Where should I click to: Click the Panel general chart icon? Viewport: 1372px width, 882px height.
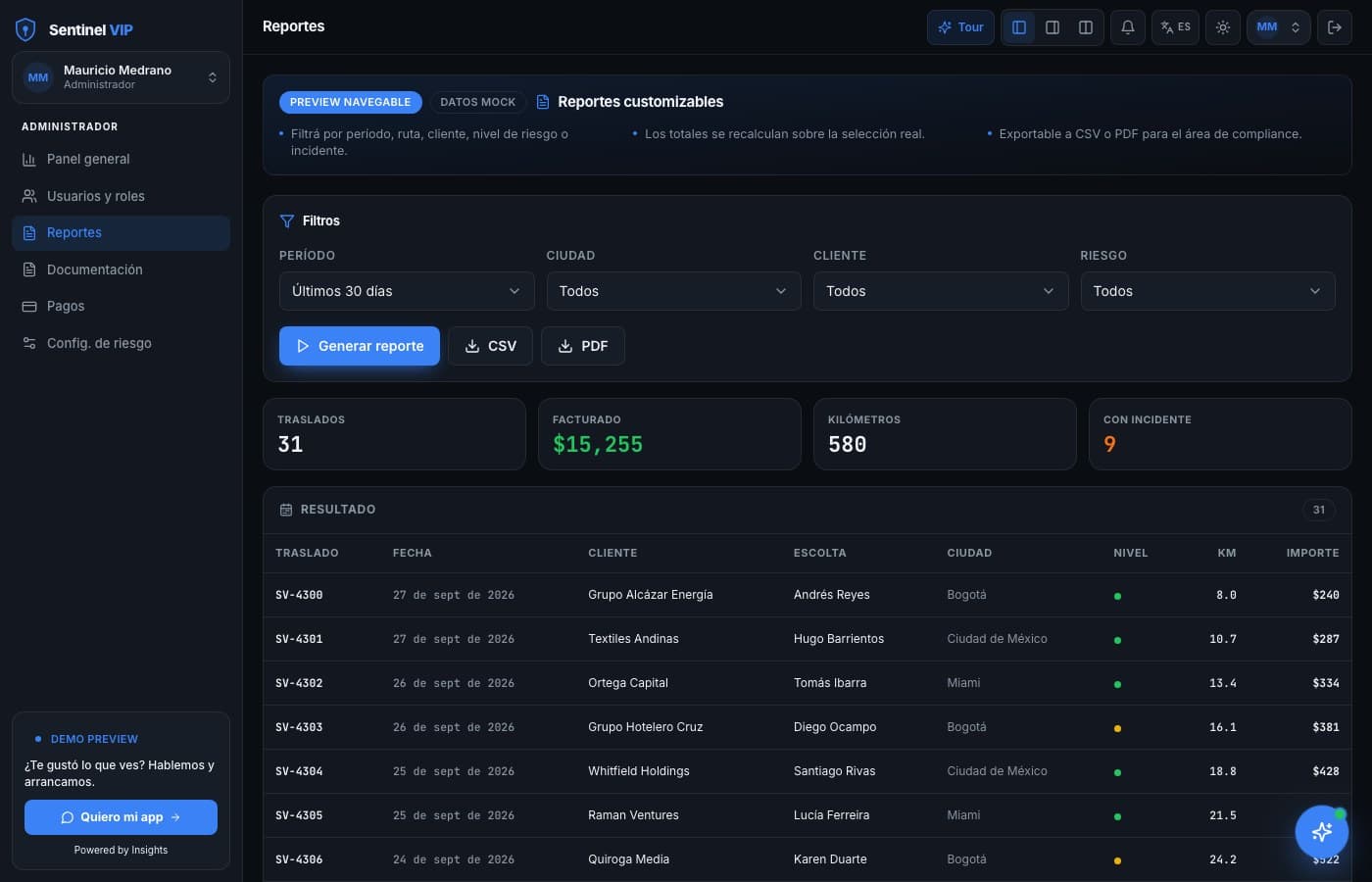click(x=29, y=159)
